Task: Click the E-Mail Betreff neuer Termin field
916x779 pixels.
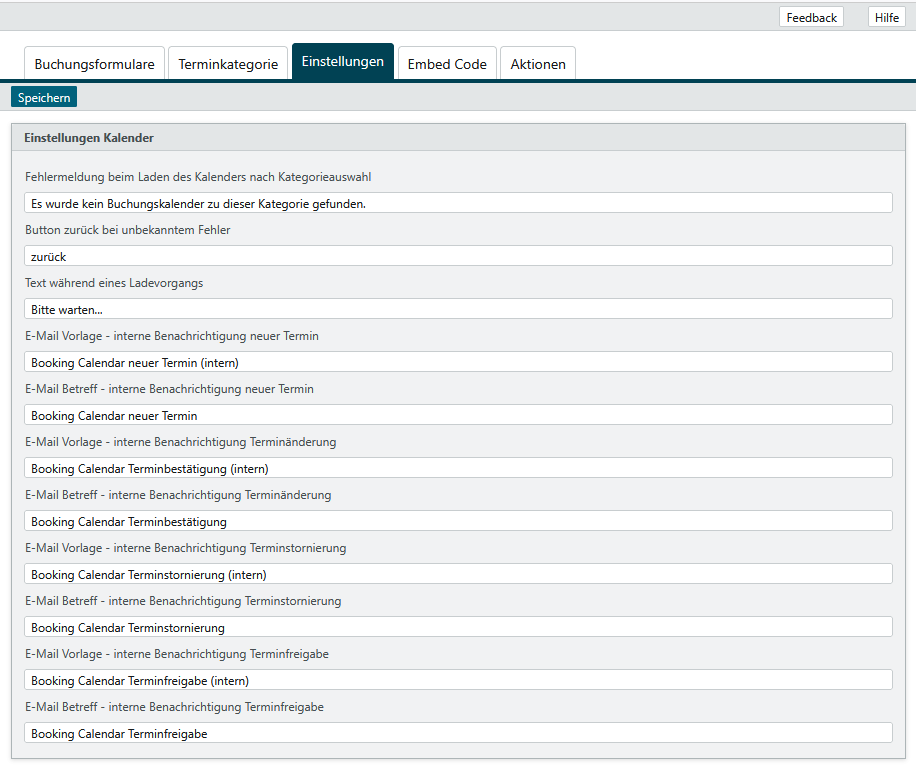Action: click(458, 415)
